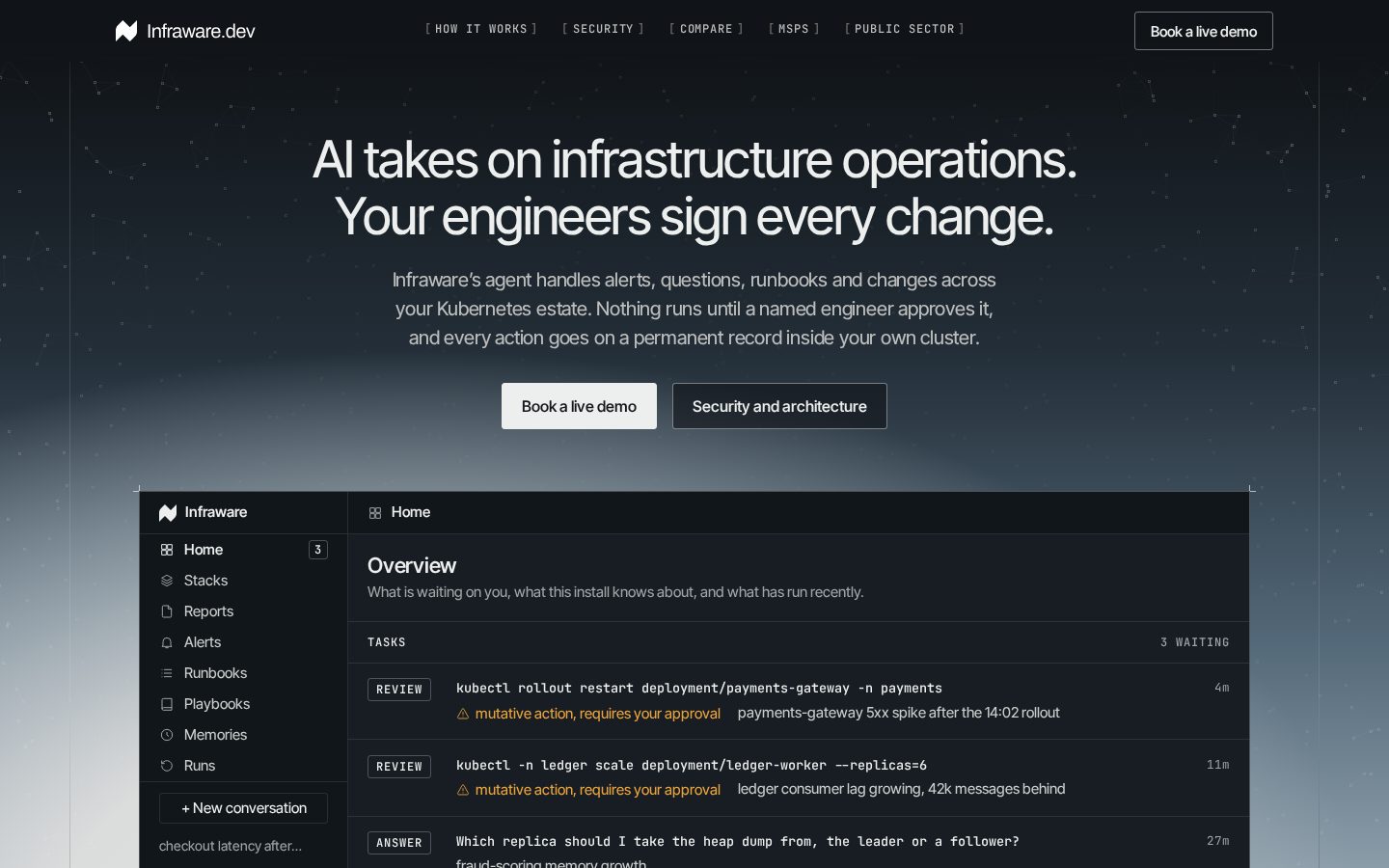Click the Infraware.dev logo icon in header
Image resolution: width=1389 pixels, height=868 pixels.
pos(126,31)
